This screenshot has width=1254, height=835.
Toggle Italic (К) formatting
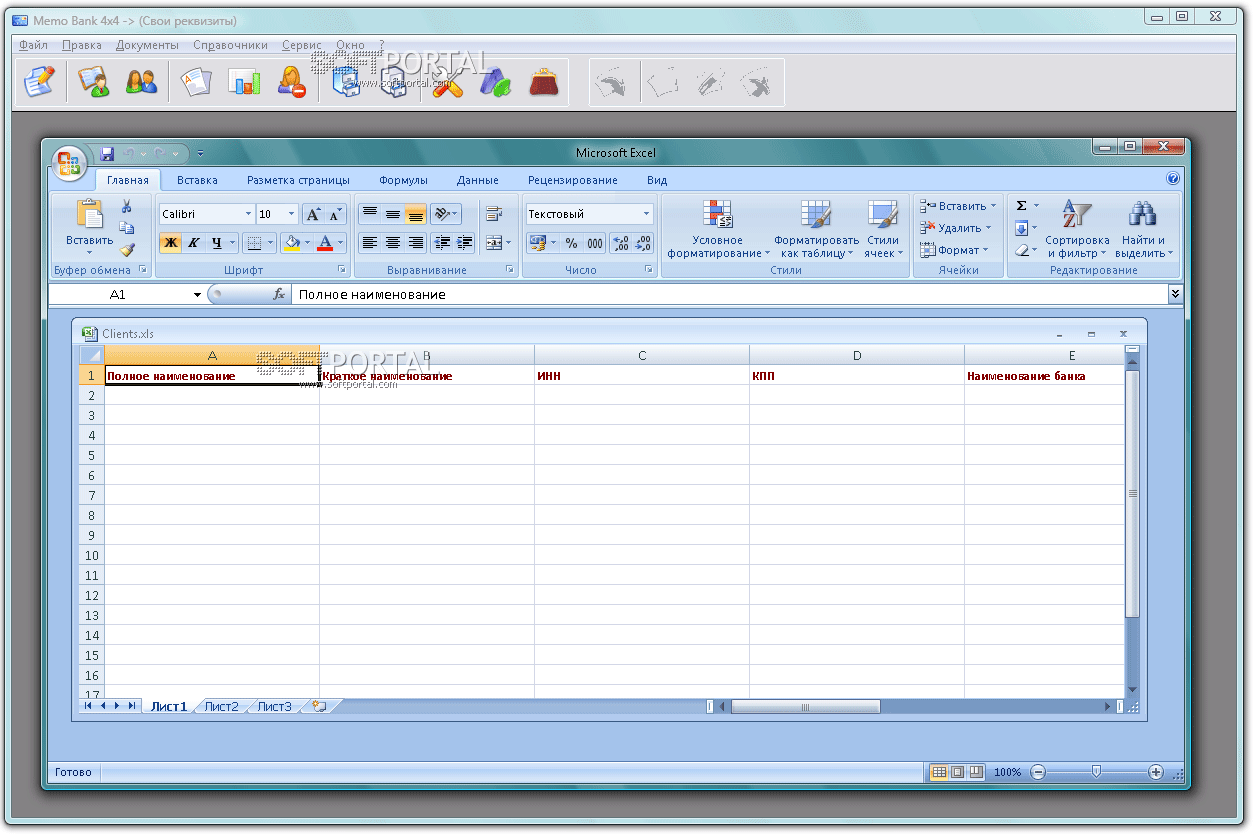coord(194,243)
